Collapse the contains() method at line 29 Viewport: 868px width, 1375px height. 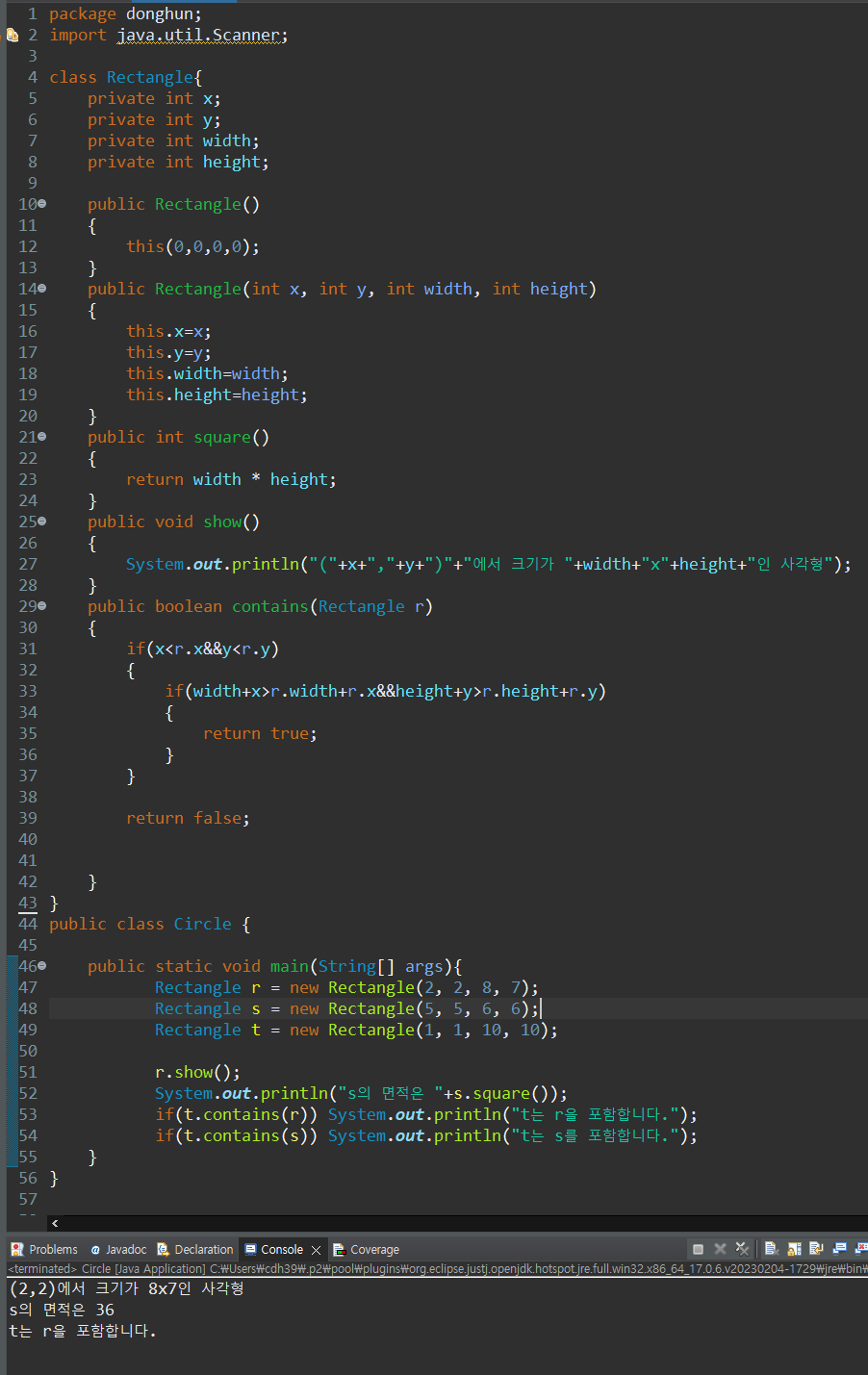pos(41,606)
